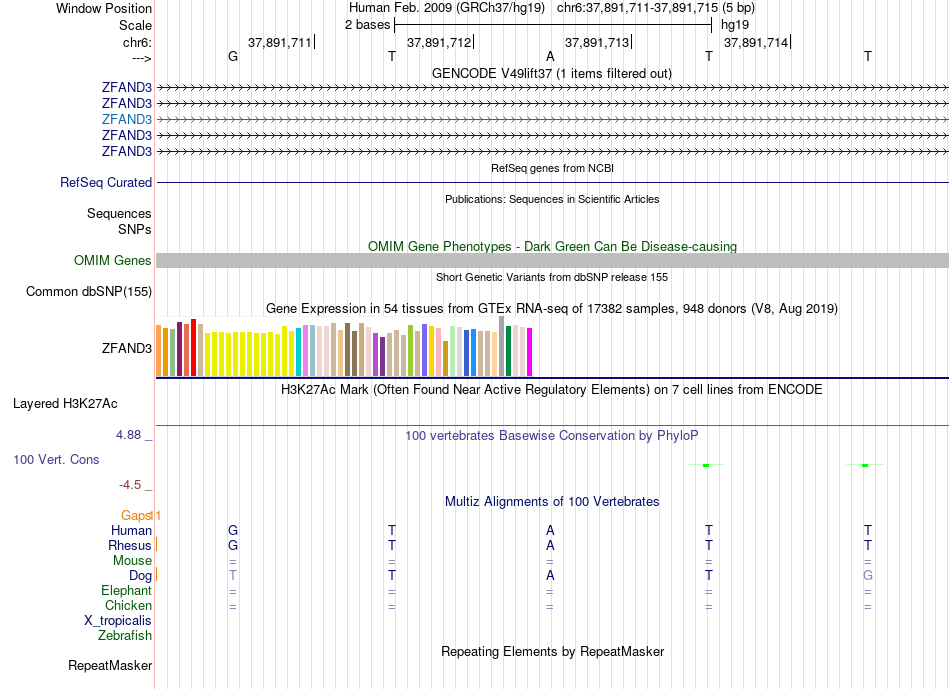The image size is (950, 689).
Task: Click coordinate label 37,891,711
Action: [x=279, y=42]
